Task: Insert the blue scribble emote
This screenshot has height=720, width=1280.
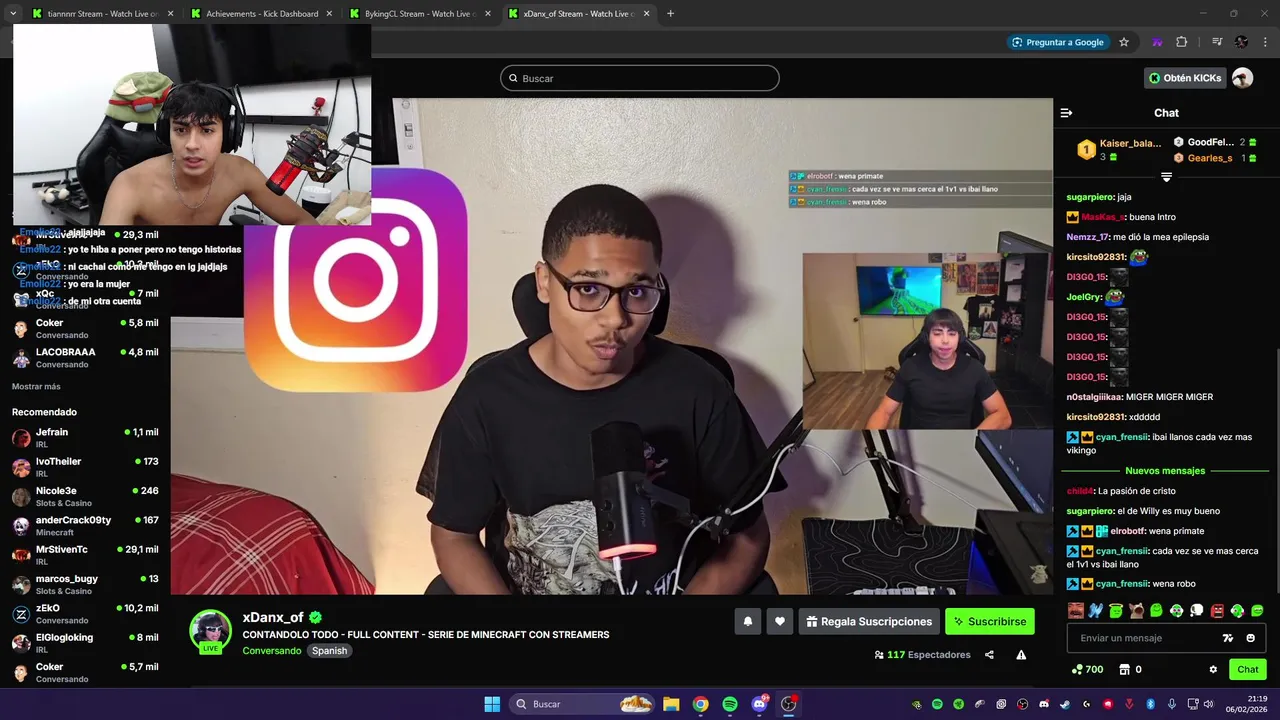Action: click(x=1095, y=611)
